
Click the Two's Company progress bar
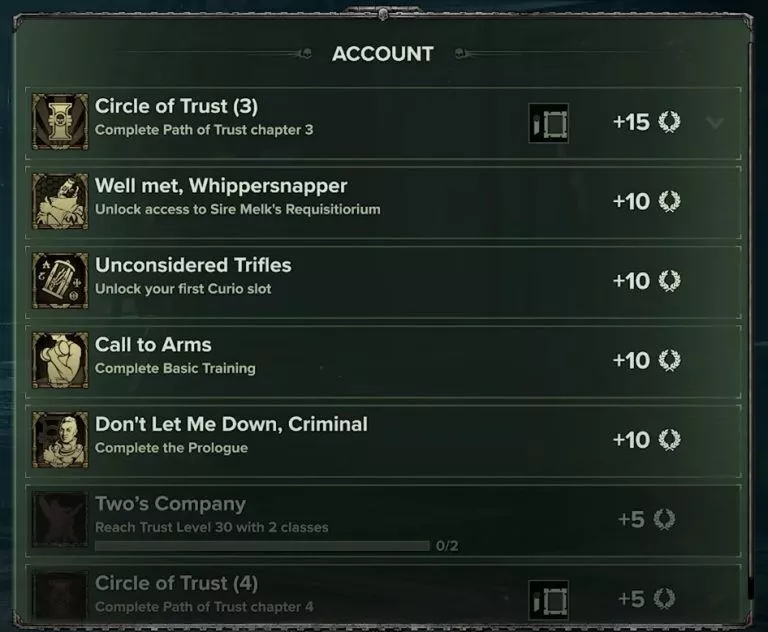pos(262,546)
